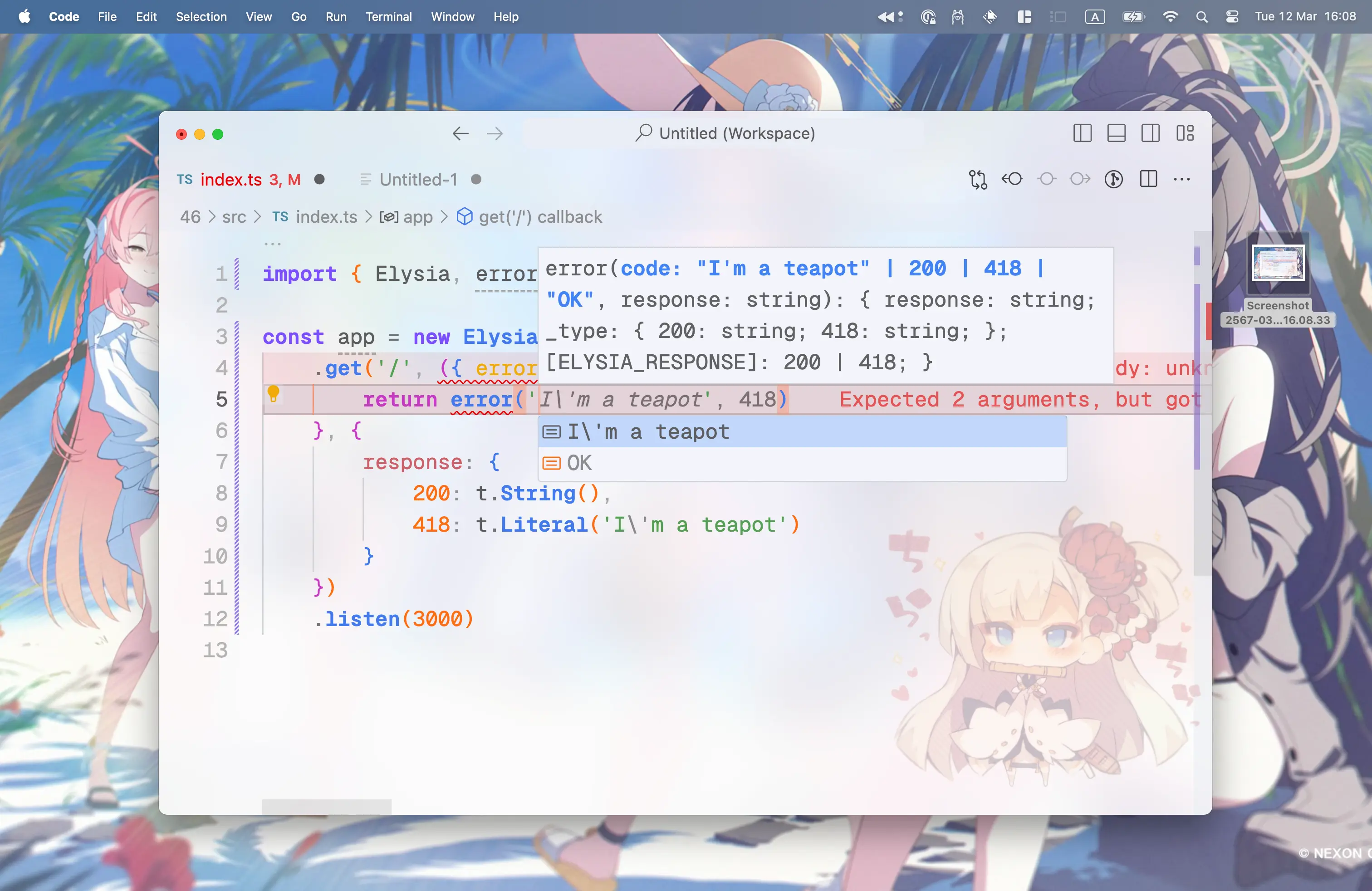Open more editor actions via ellipsis icon
The width and height of the screenshot is (1372, 891).
[x=1182, y=179]
